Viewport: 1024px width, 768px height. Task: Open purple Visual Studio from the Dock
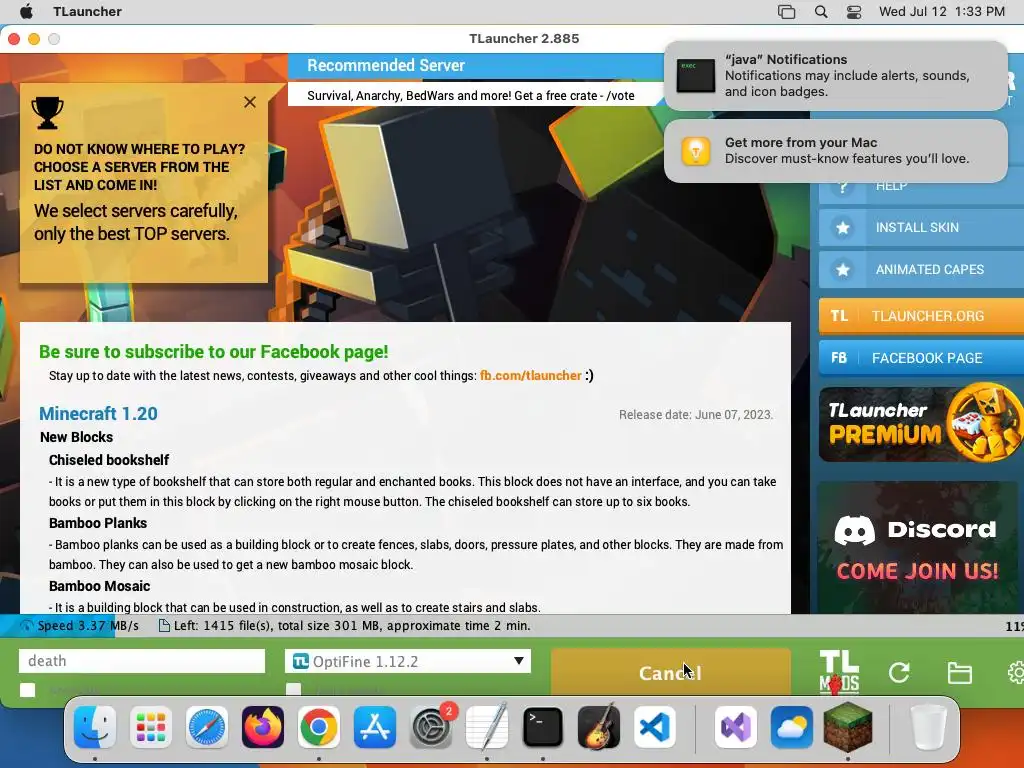point(736,727)
